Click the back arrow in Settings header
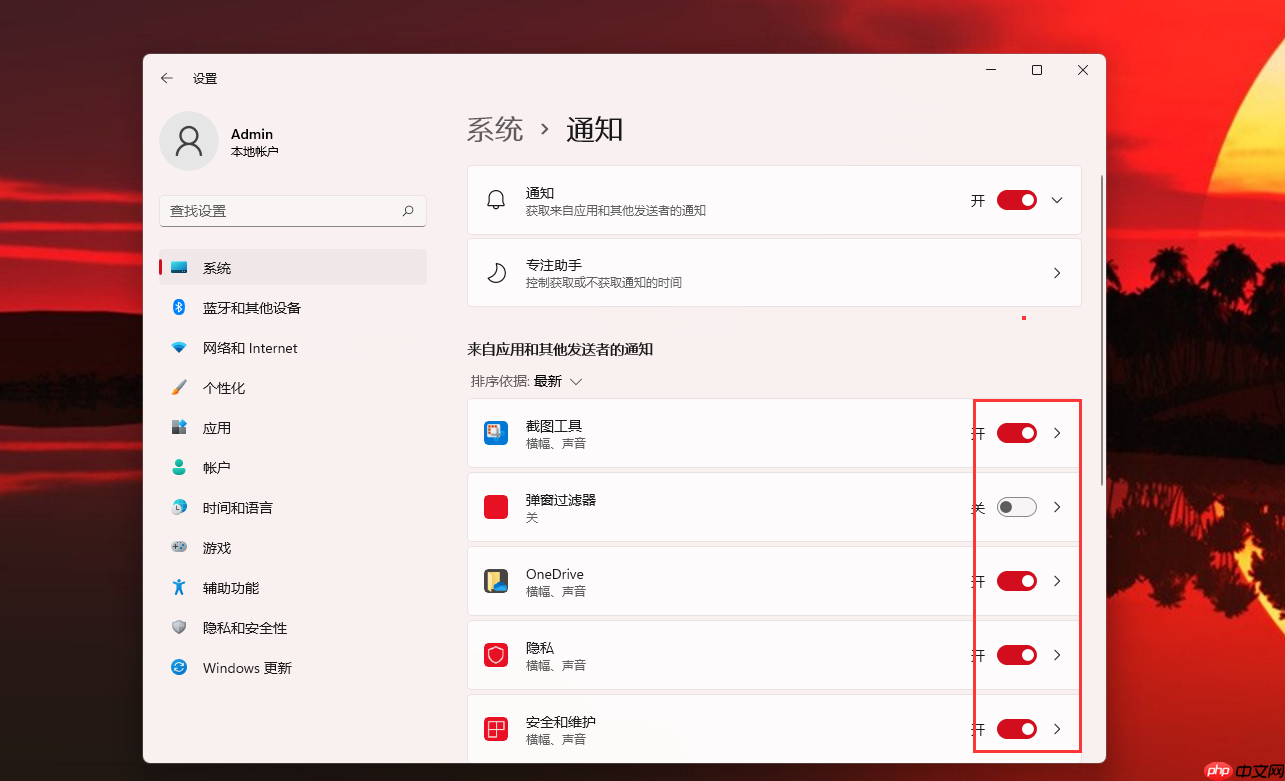This screenshot has width=1285, height=781. [x=167, y=78]
